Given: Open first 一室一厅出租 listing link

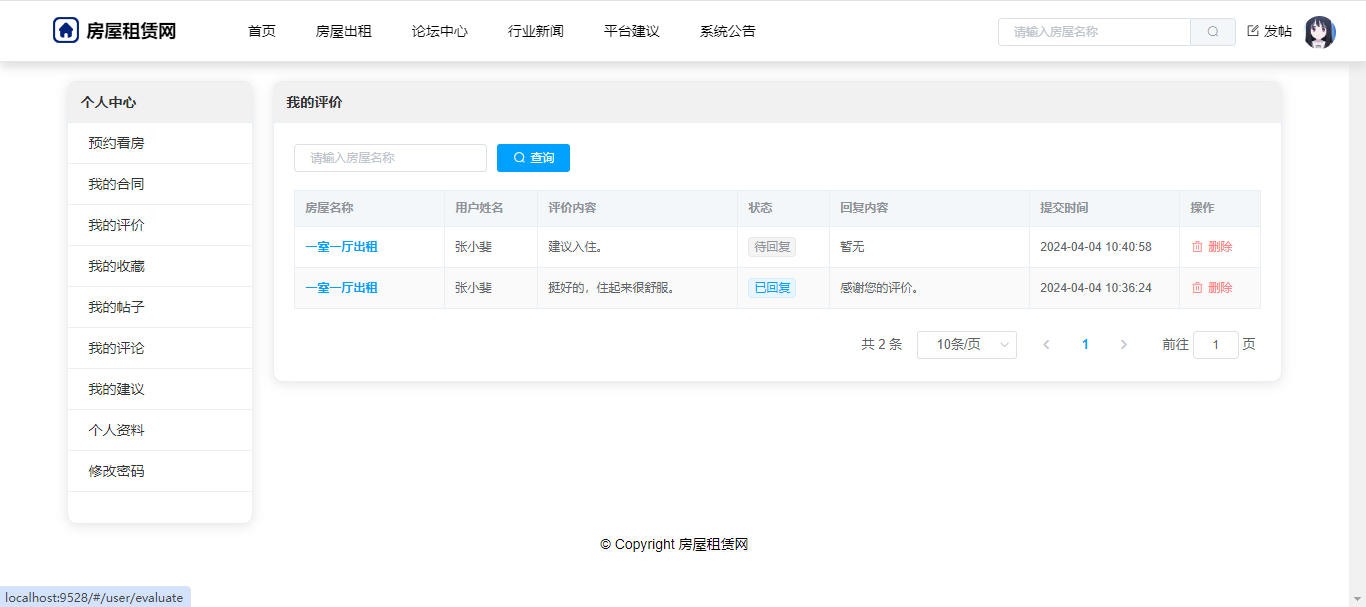Looking at the screenshot, I should [341, 247].
